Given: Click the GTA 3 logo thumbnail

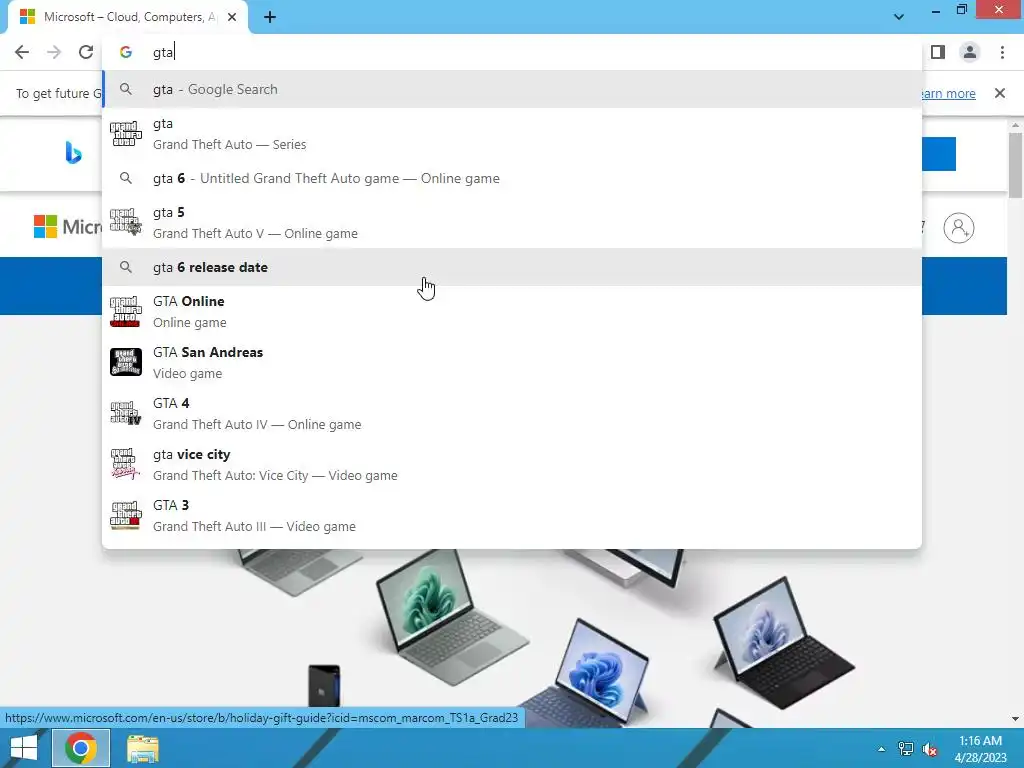Looking at the screenshot, I should 125,515.
